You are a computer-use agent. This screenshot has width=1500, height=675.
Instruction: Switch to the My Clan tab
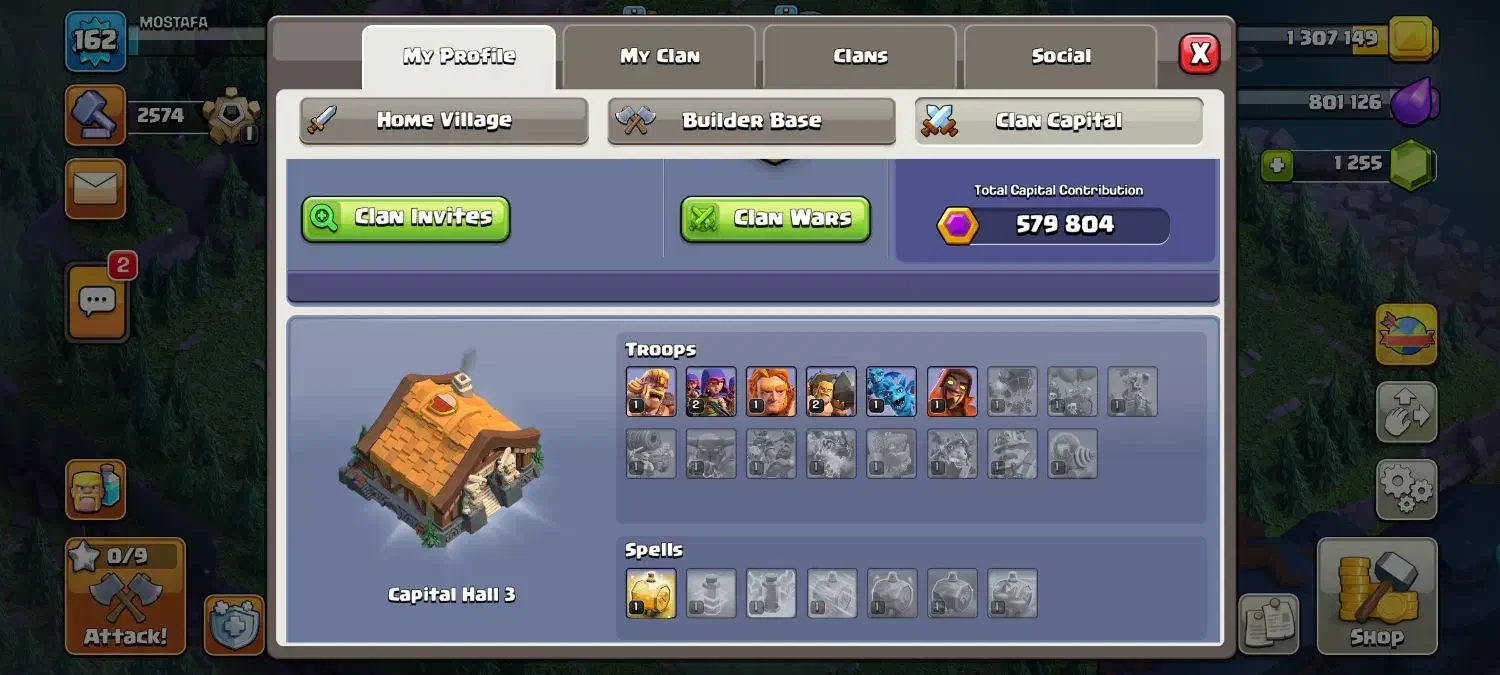659,56
